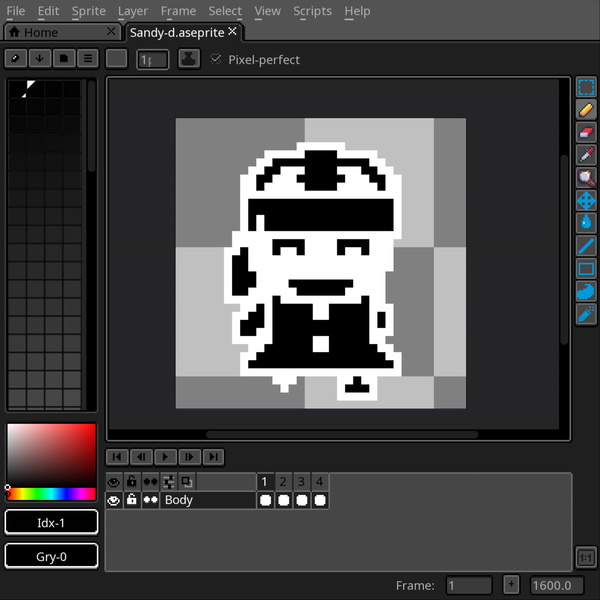Pick the Eraser tool

click(x=587, y=133)
